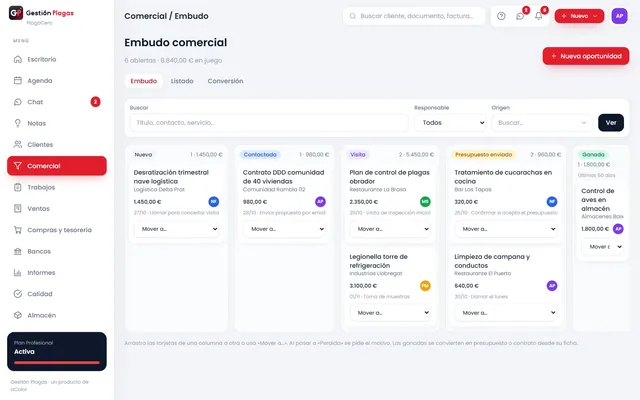Go to Bancos section
This screenshot has width=640, height=400.
(x=57, y=251)
